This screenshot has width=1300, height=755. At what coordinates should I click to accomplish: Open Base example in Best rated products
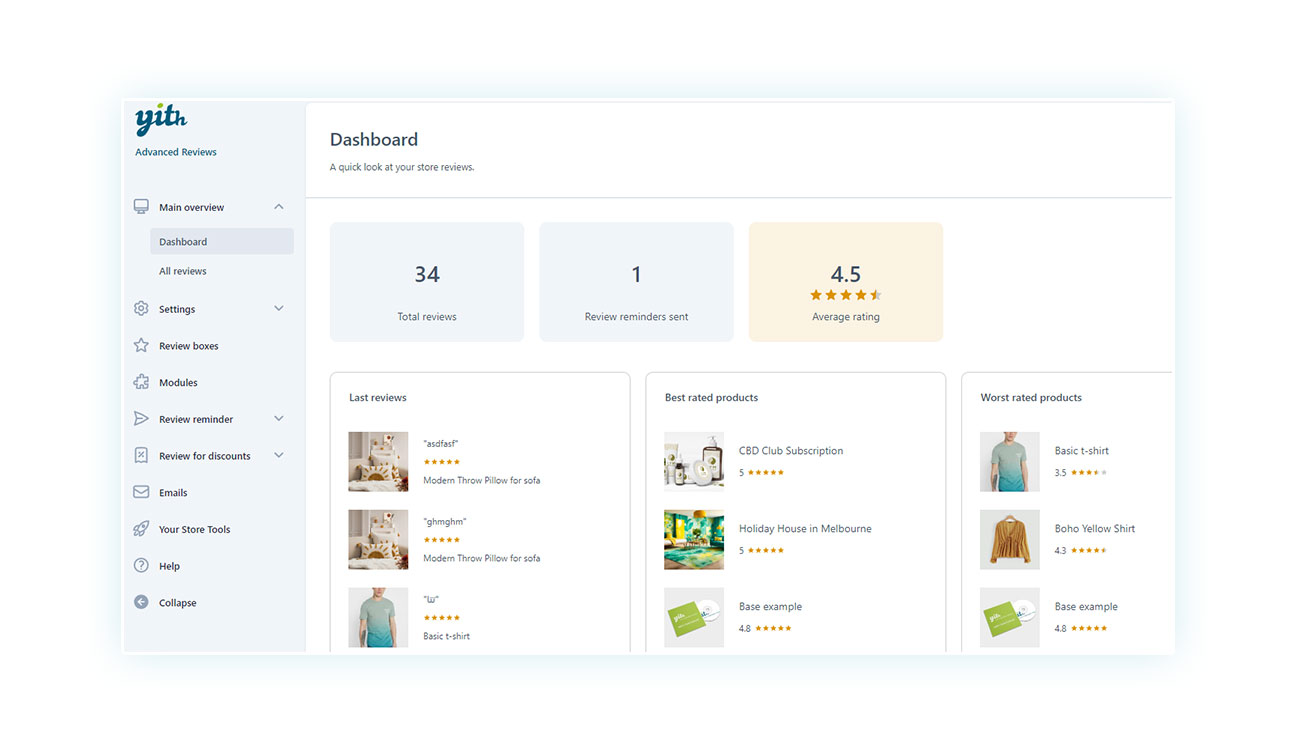tap(770, 607)
